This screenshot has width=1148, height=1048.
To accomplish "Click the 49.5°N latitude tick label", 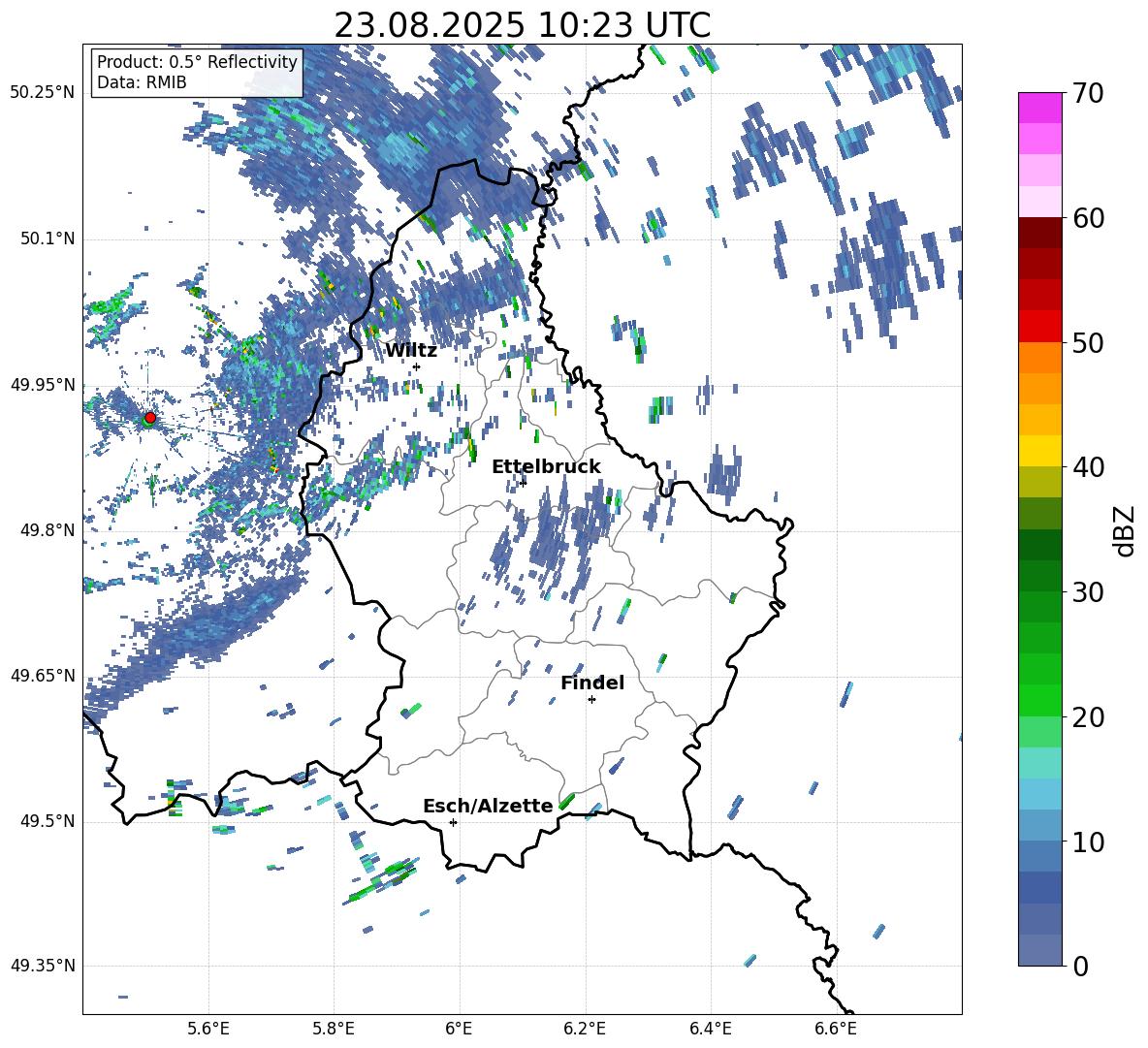I will (x=48, y=821).
